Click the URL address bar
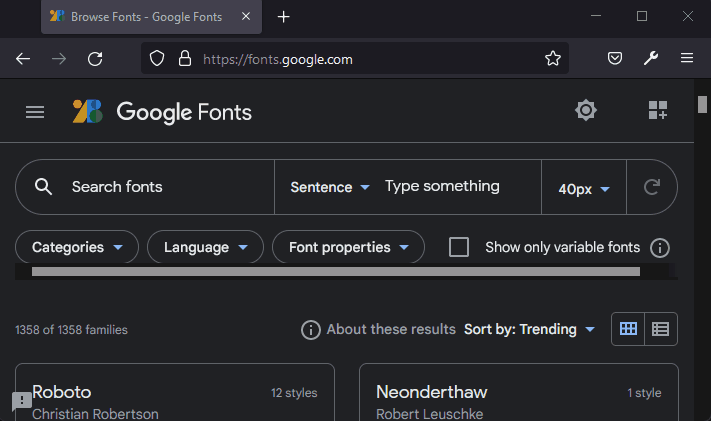 (x=355, y=59)
